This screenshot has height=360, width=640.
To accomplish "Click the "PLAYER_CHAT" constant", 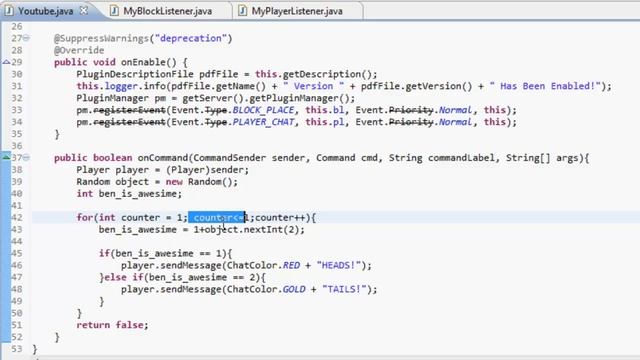I will 263,122.
